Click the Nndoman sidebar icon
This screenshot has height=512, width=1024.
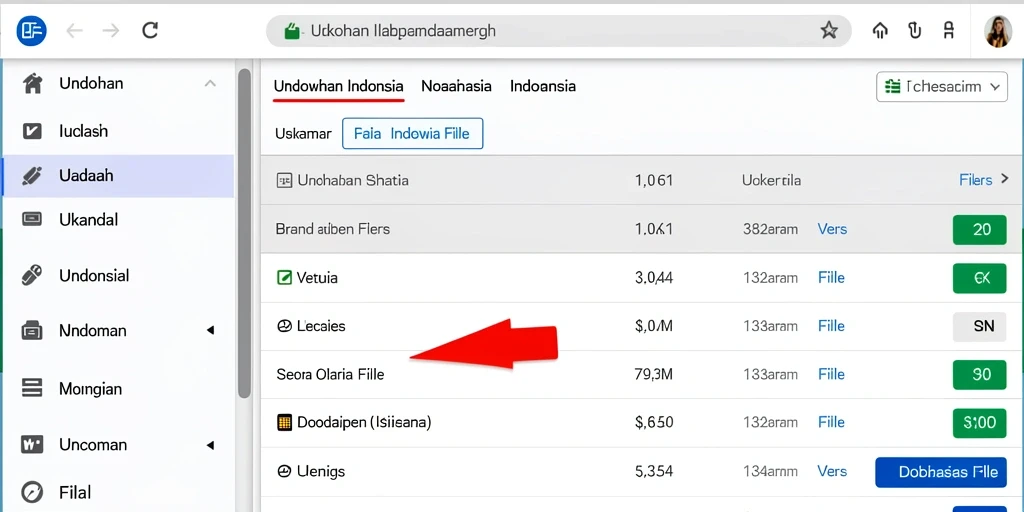32,330
